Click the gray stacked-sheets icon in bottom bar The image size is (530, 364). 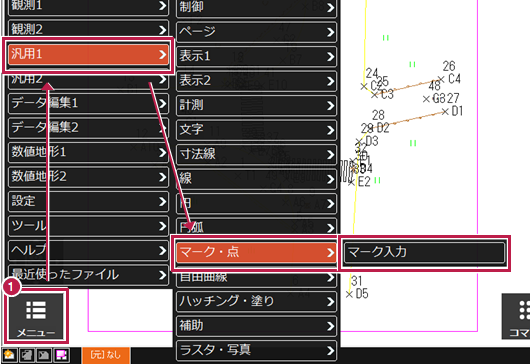[x=27, y=355]
